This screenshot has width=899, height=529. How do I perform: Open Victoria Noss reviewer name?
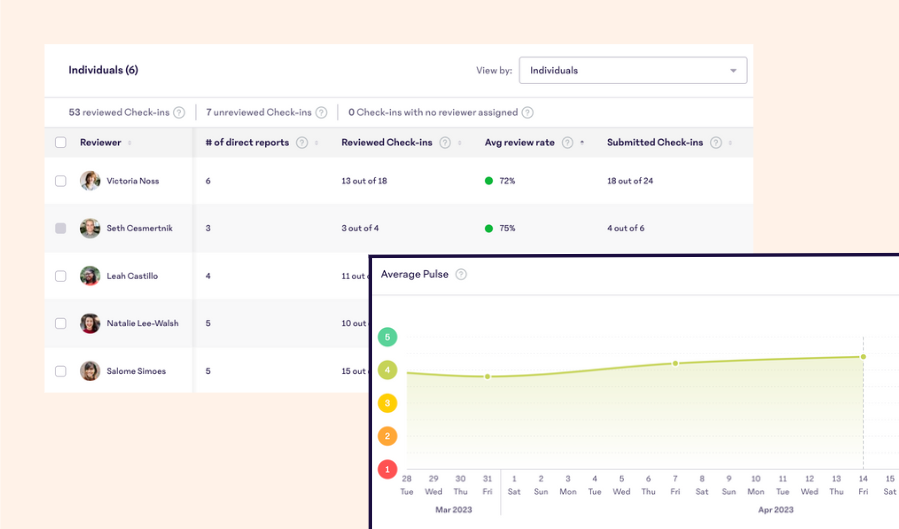point(133,181)
